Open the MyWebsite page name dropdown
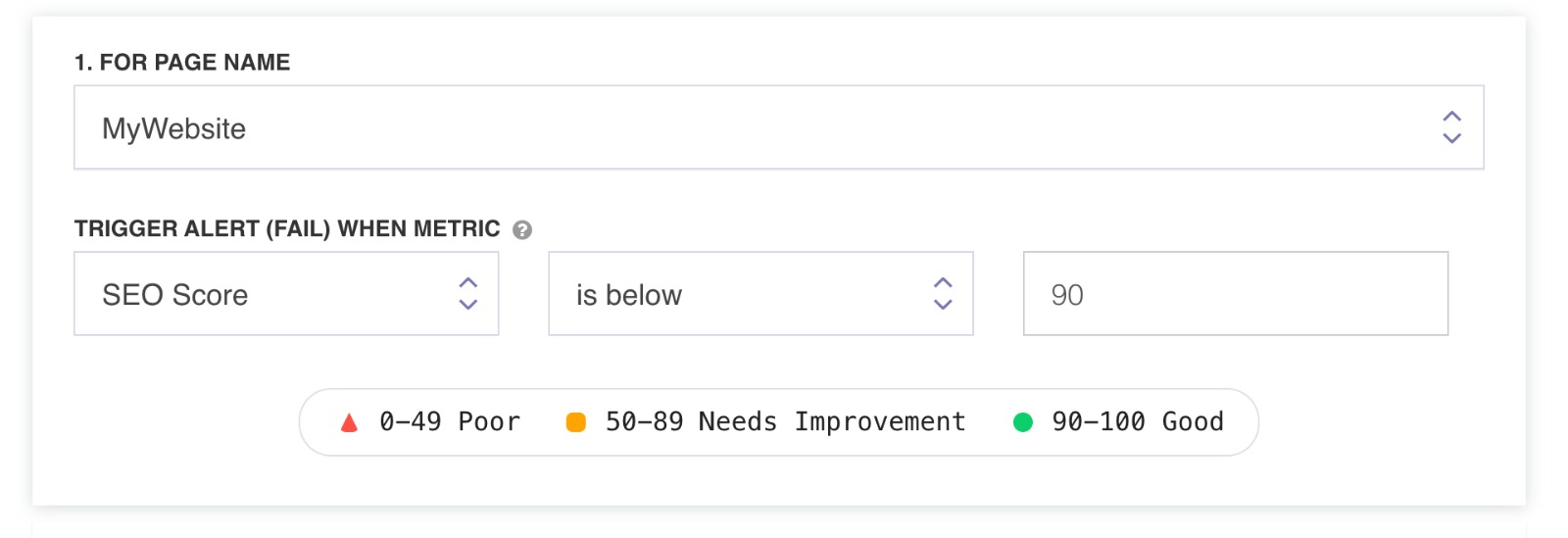Screen dimensions: 1568x538 779,127
